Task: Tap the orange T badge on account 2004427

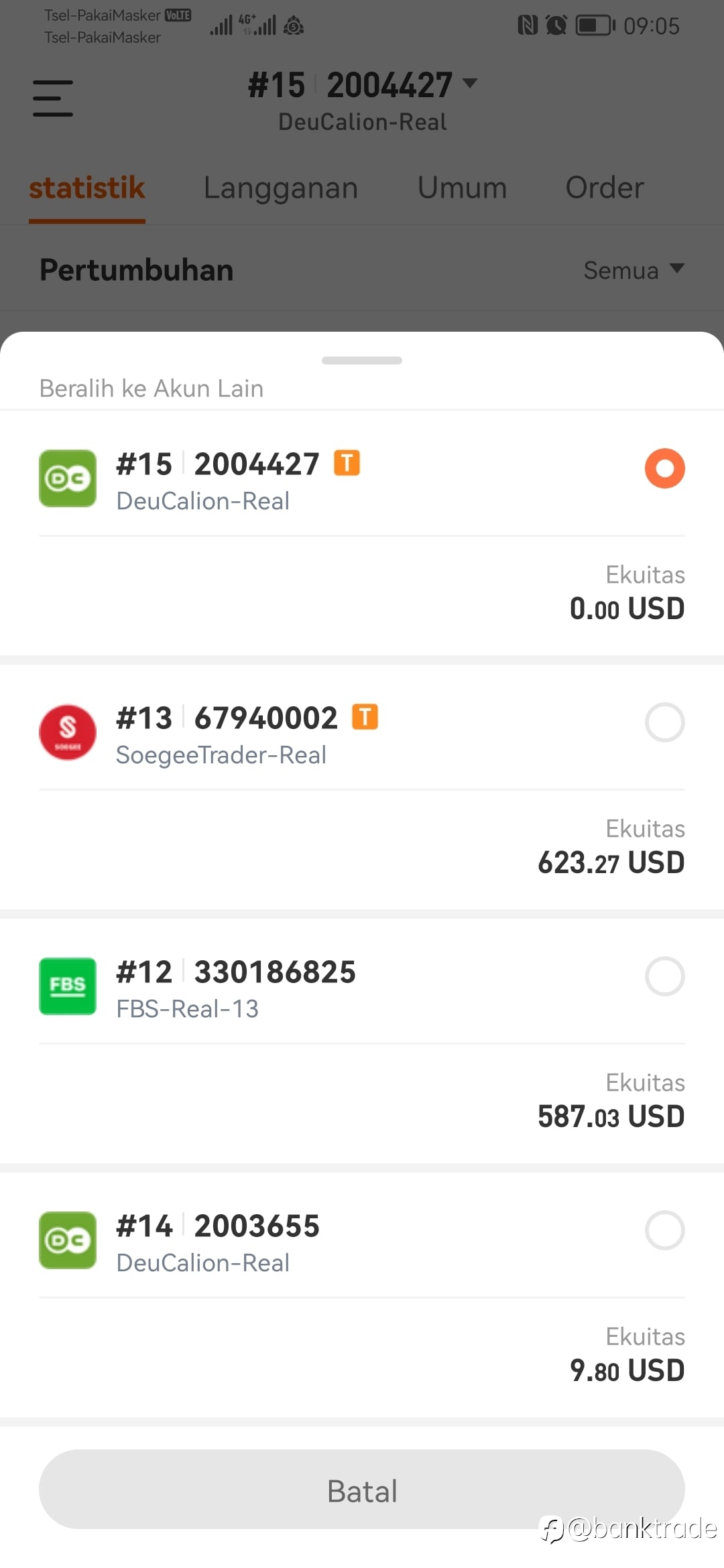Action: click(347, 463)
